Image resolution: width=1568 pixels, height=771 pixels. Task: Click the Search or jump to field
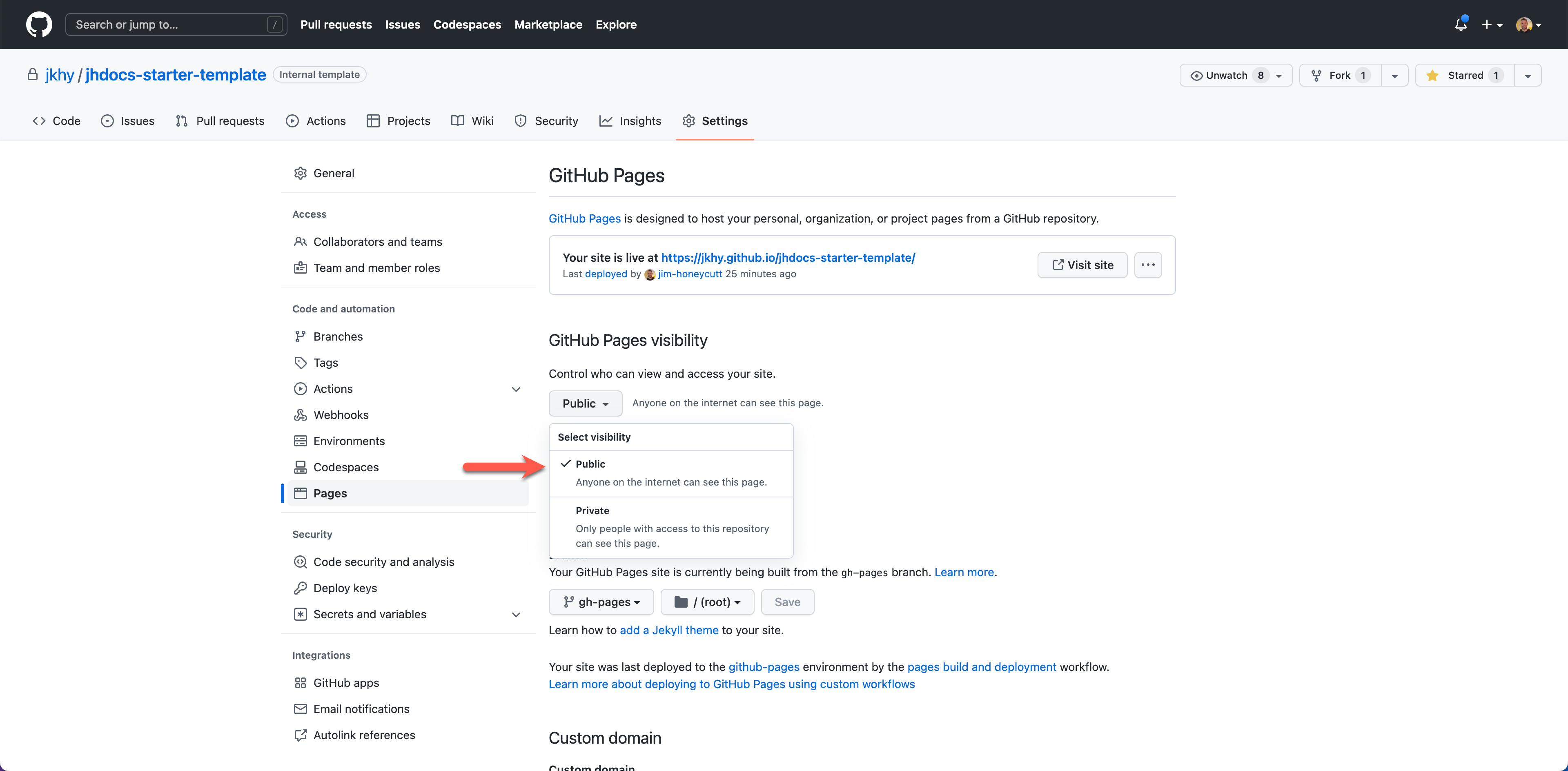pyautogui.click(x=176, y=25)
